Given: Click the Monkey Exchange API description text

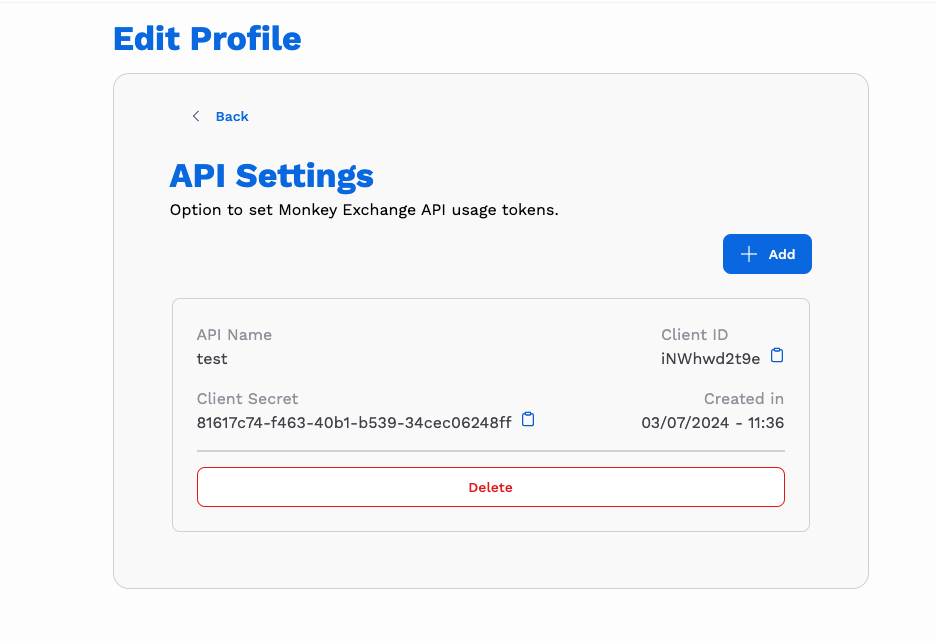Looking at the screenshot, I should coord(363,210).
